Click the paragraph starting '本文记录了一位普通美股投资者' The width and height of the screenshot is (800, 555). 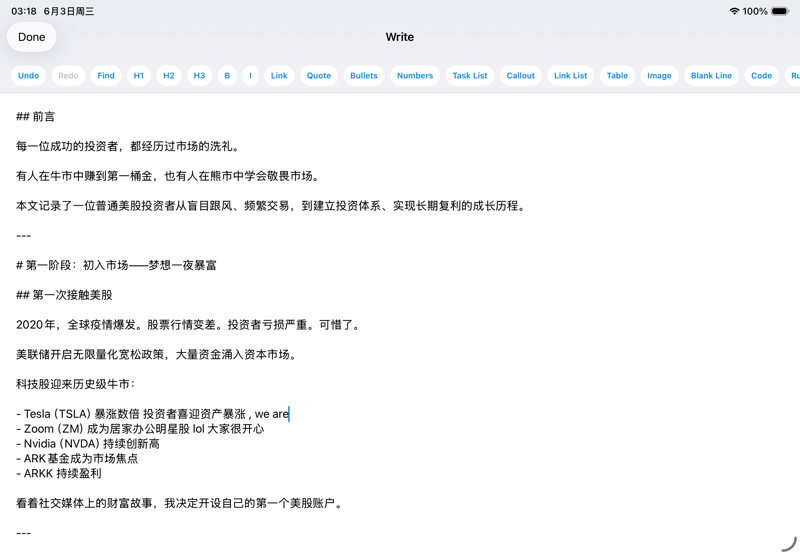271,206
